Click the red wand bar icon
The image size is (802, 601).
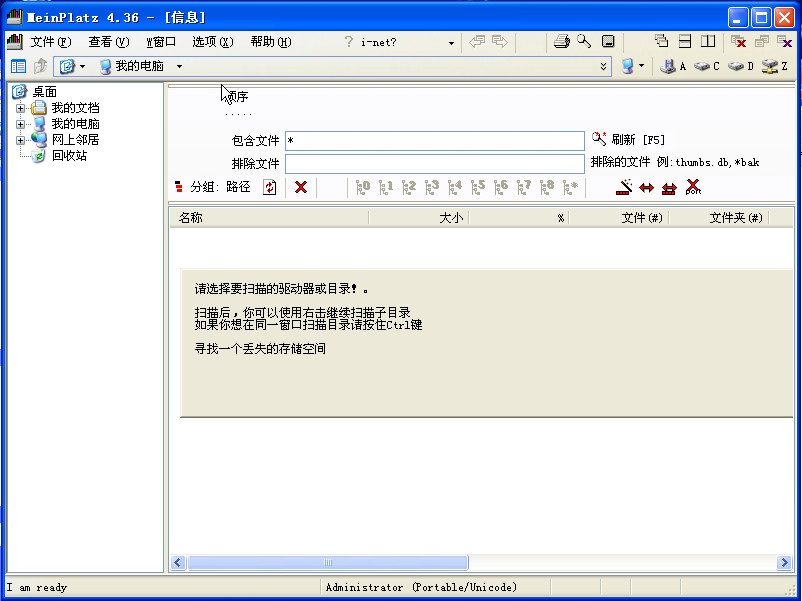(623, 187)
